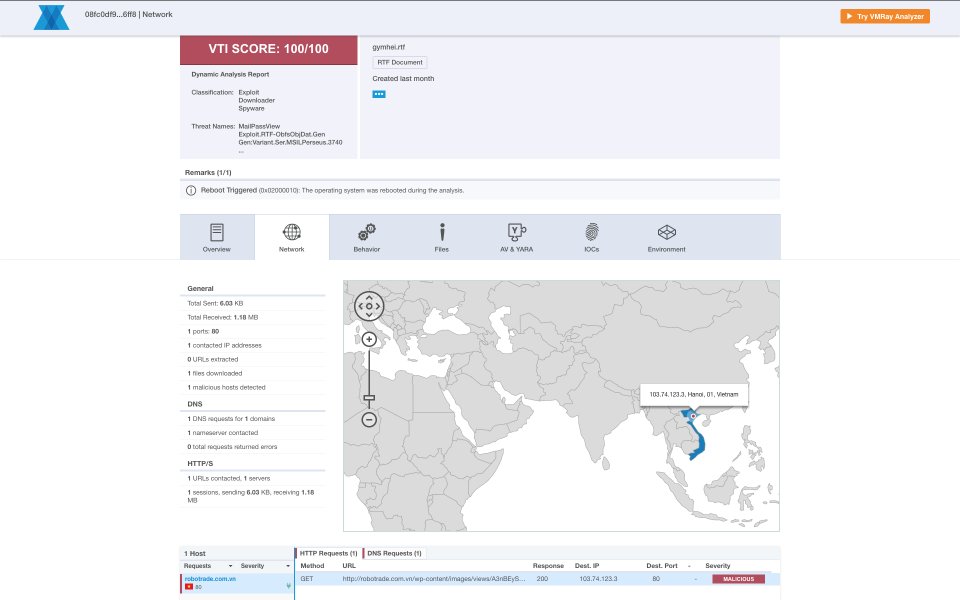Viewport: 960px width, 600px height.
Task: Click the Try VMRay Analyzer button
Action: pyautogui.click(x=884, y=16)
